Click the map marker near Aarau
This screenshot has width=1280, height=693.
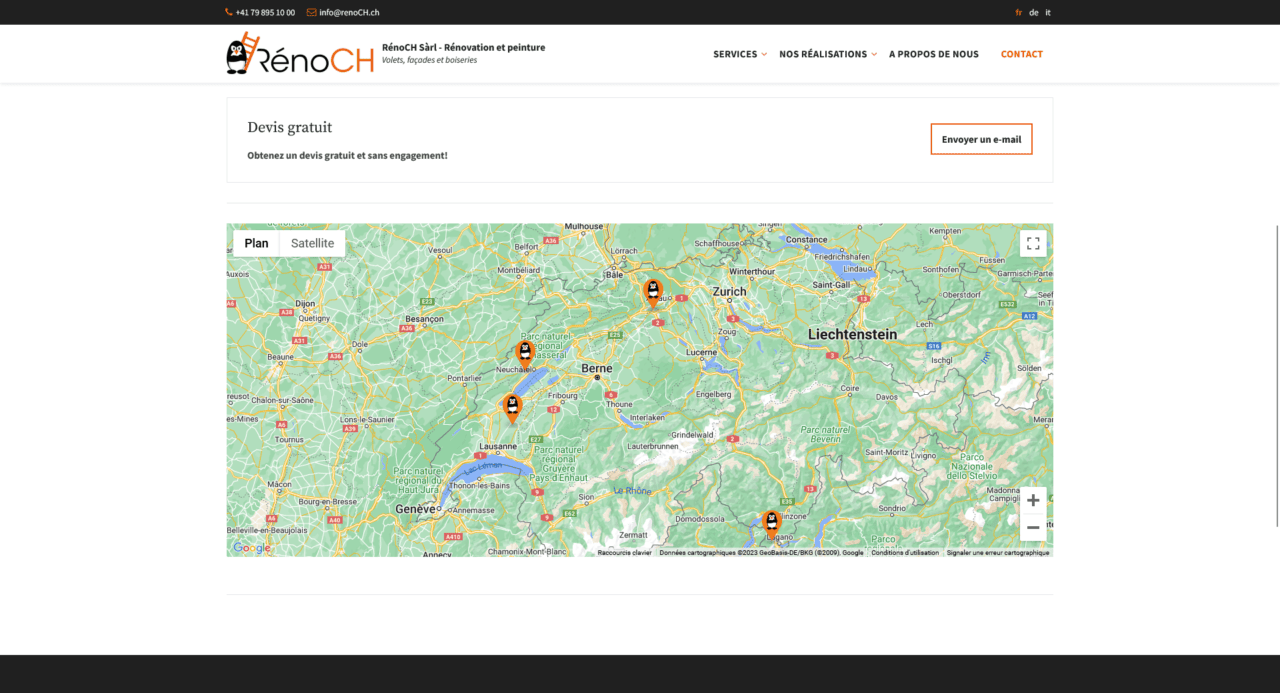[x=653, y=291]
